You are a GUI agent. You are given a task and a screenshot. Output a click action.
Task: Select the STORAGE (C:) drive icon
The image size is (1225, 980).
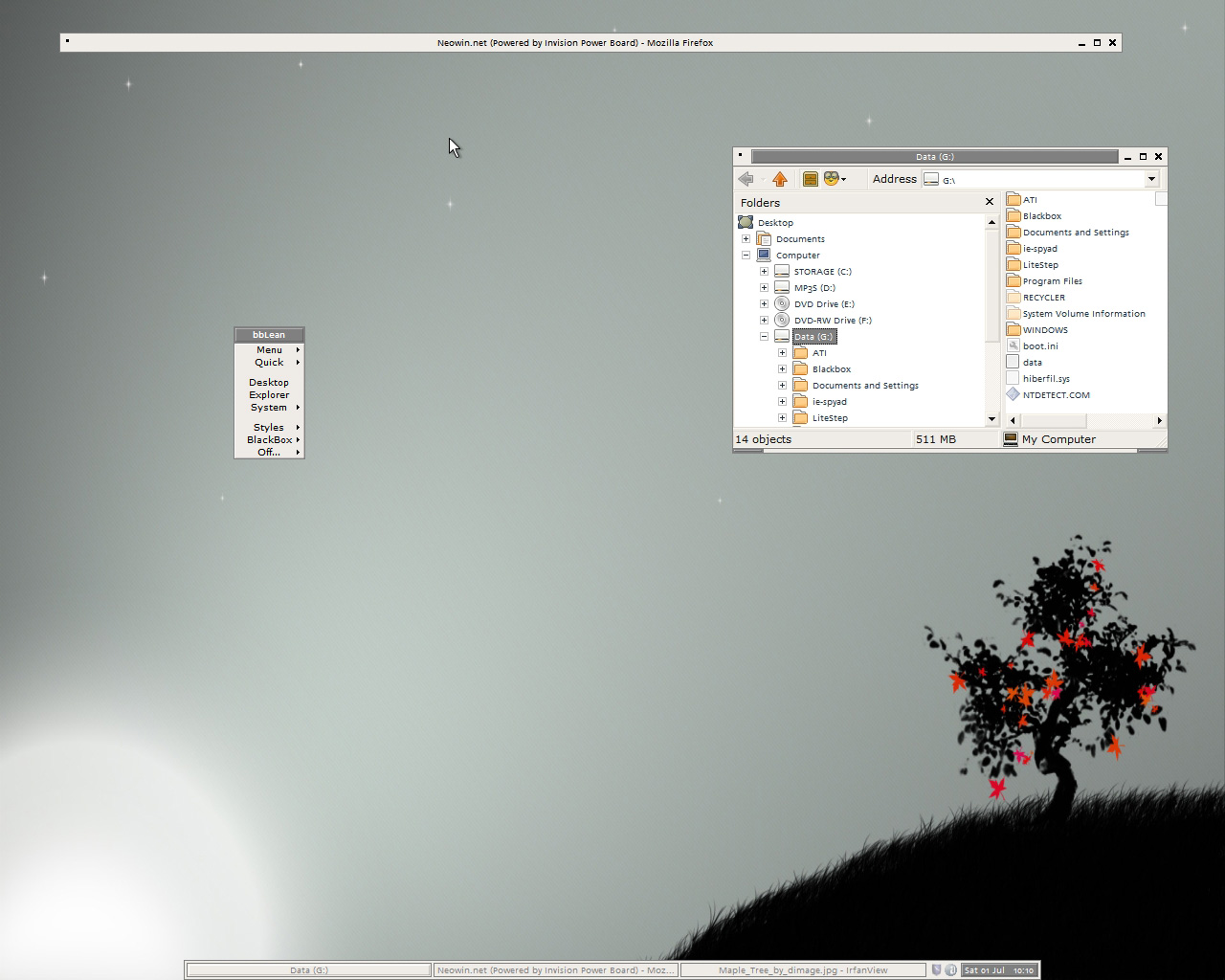pyautogui.click(x=782, y=271)
